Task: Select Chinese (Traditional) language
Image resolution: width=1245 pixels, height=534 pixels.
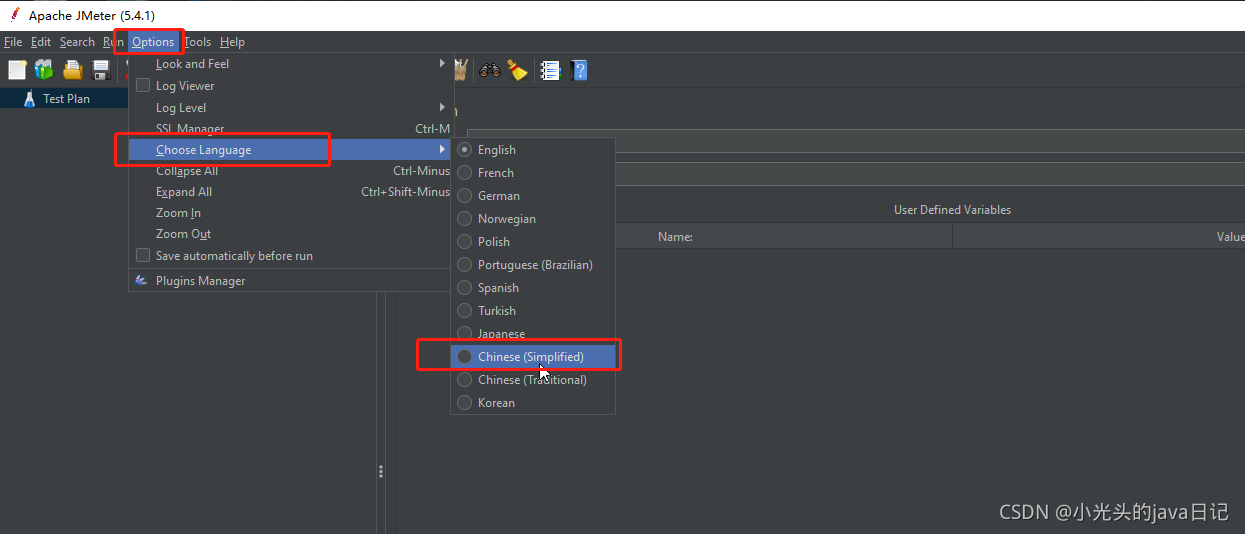Action: [533, 380]
